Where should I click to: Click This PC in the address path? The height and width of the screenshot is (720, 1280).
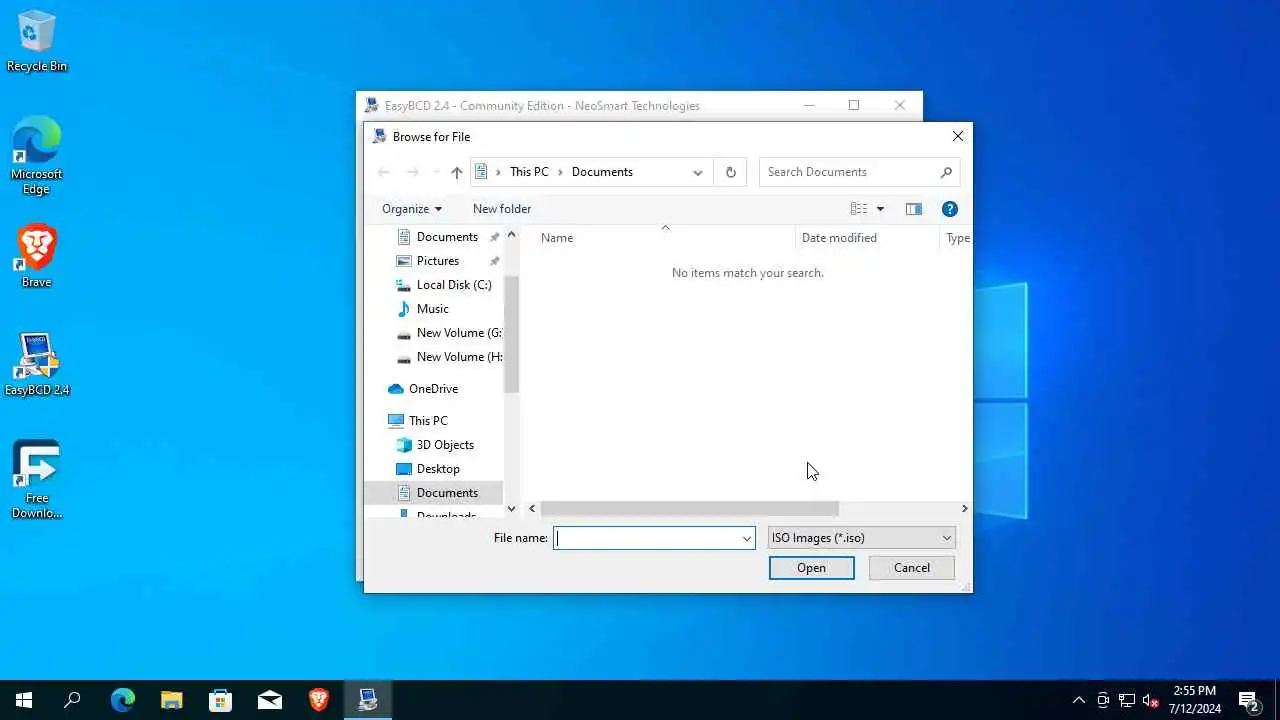[529, 172]
